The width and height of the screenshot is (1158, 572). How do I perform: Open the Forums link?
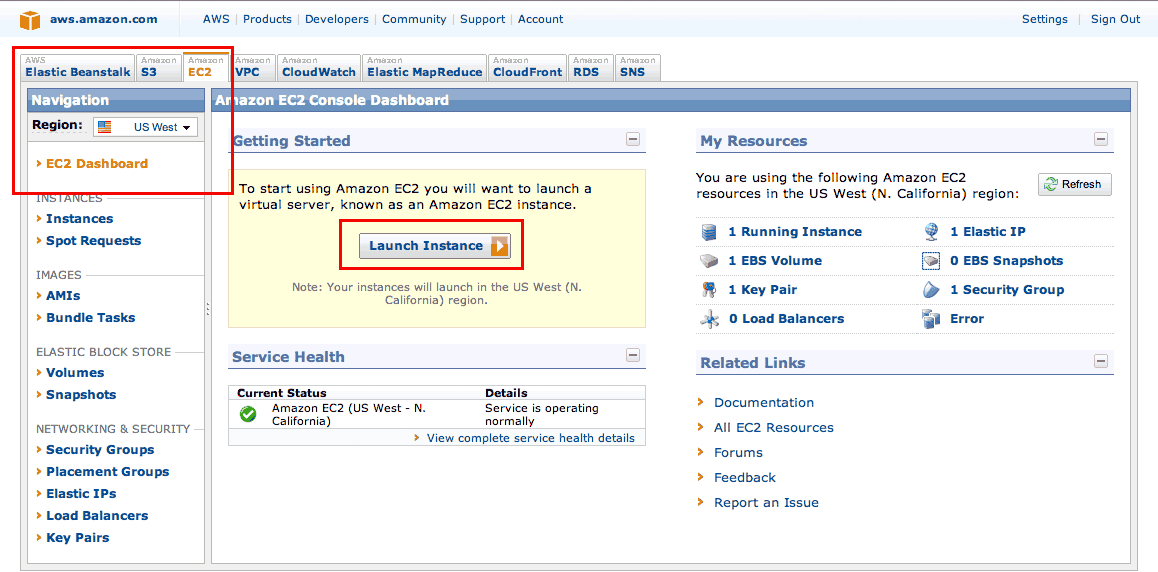coord(739,453)
